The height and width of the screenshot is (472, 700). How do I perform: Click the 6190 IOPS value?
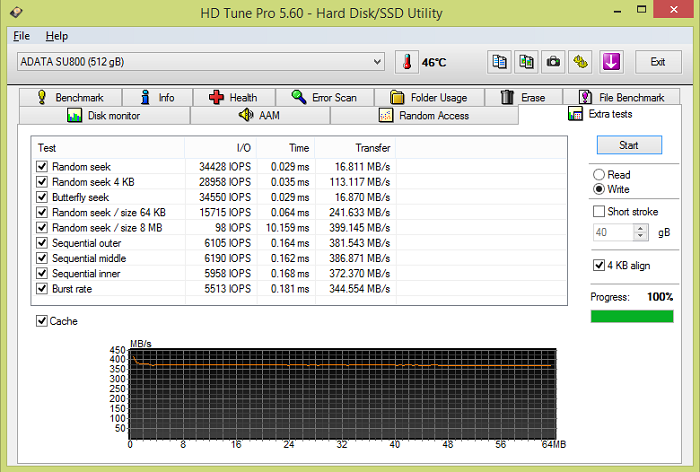(227, 258)
